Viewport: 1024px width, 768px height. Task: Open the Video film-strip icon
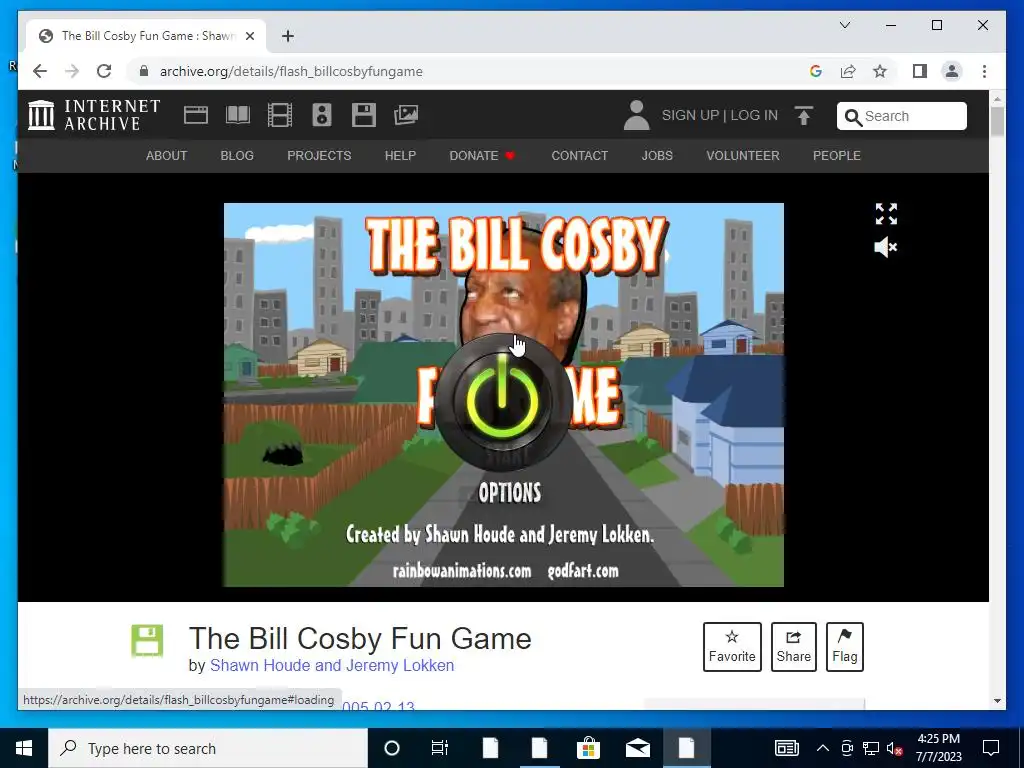tap(280, 115)
